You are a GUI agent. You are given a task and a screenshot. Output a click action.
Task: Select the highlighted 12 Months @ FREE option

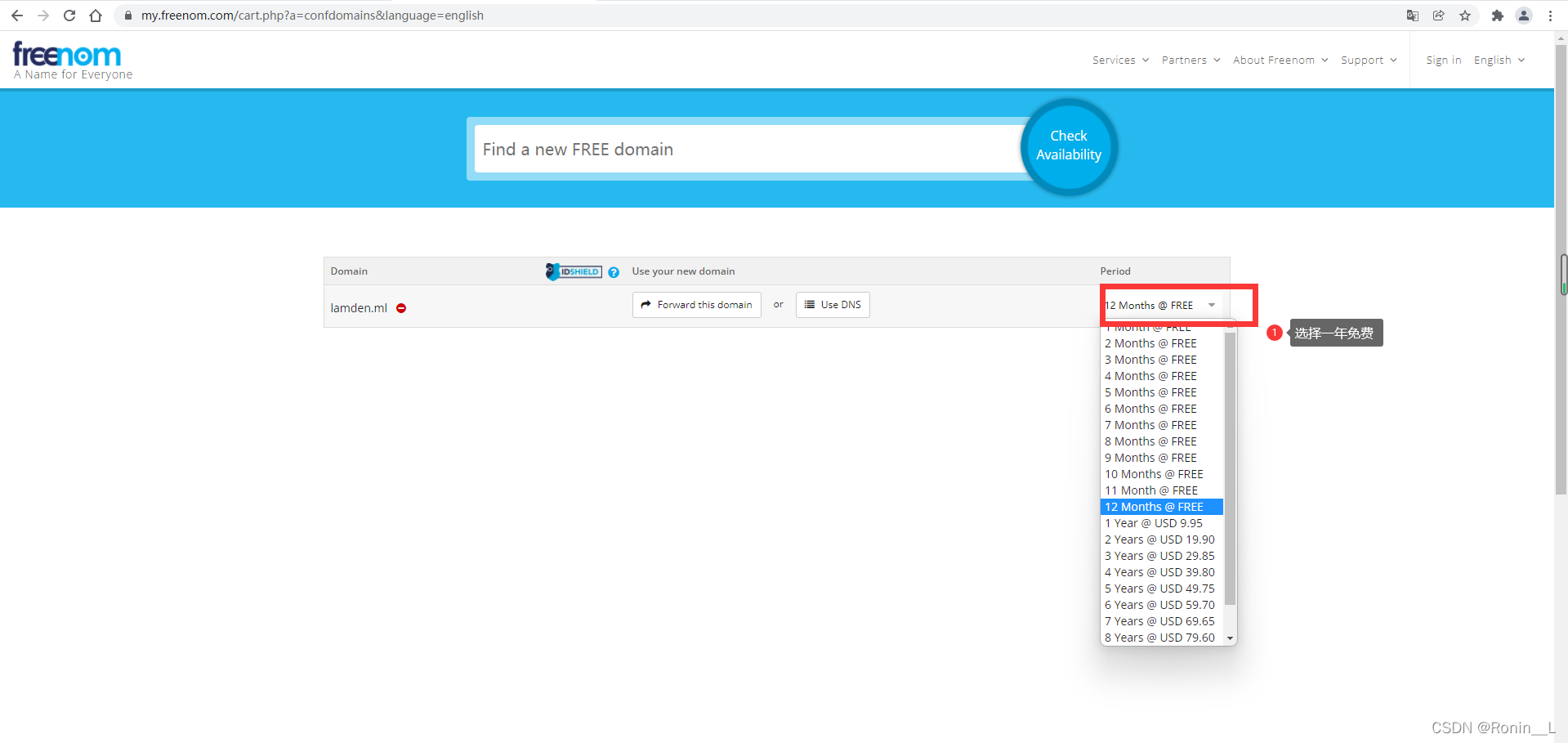tap(1162, 507)
